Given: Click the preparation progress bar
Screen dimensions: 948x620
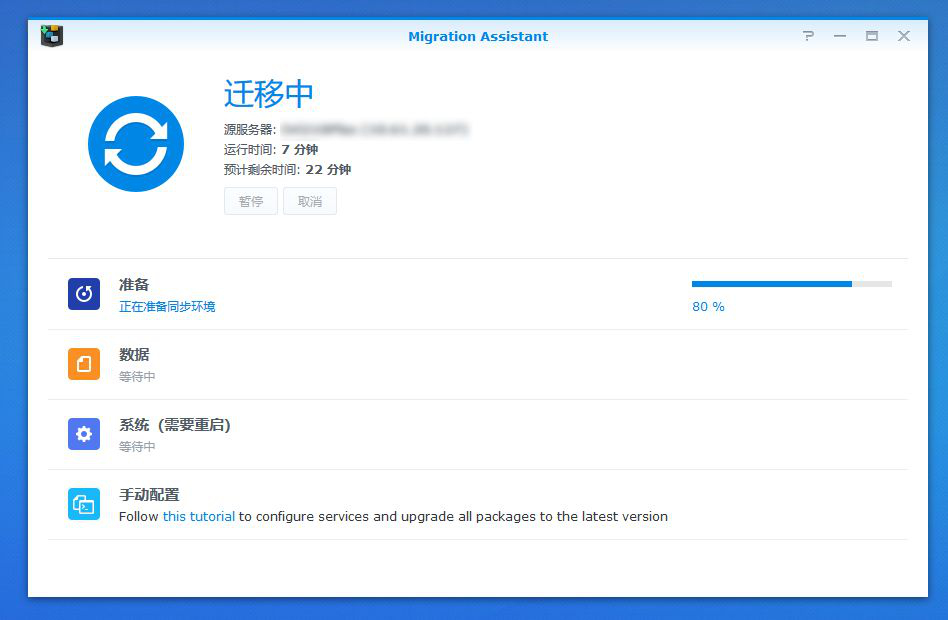Looking at the screenshot, I should tap(790, 284).
